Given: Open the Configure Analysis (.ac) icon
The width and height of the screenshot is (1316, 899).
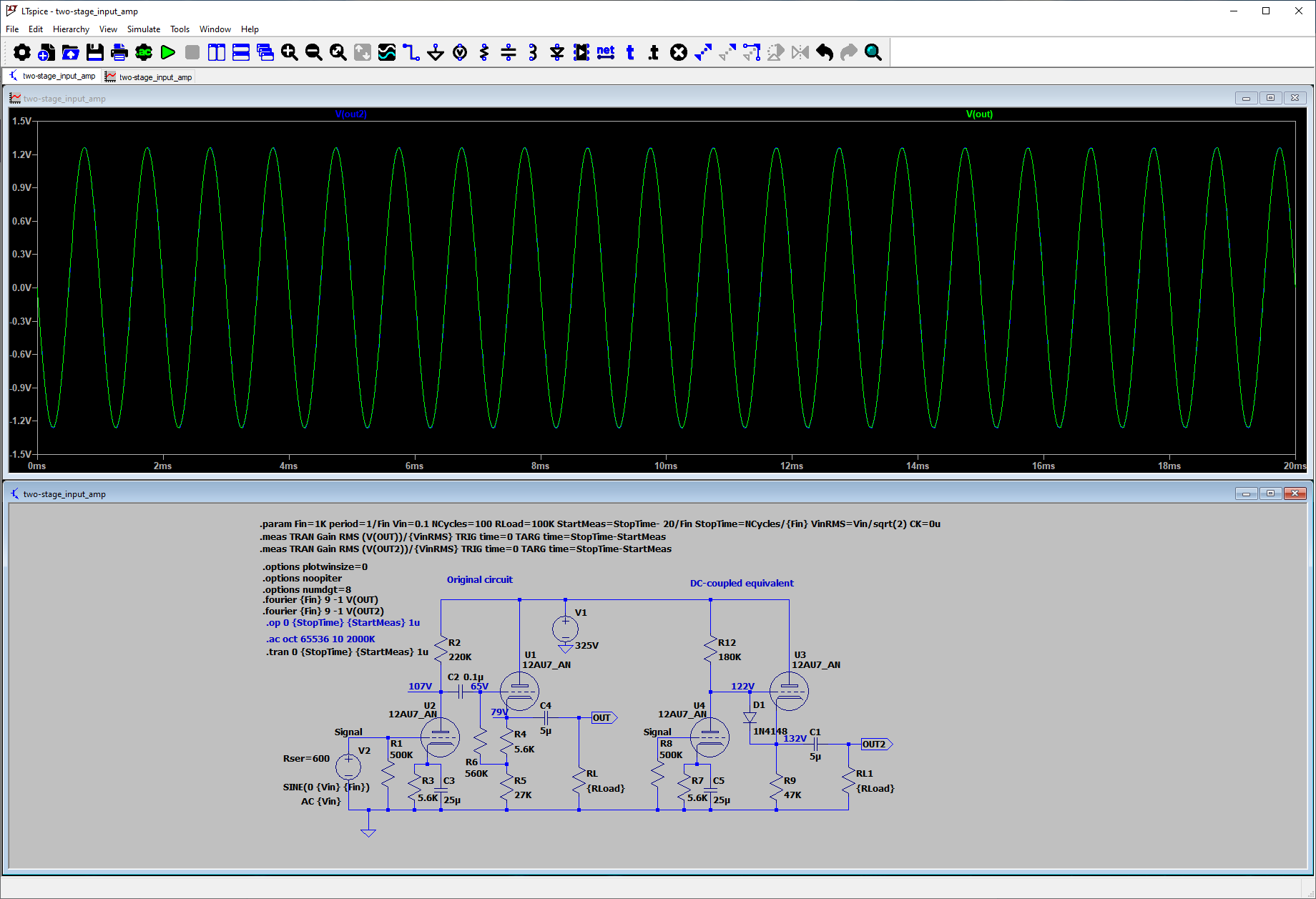Looking at the screenshot, I should (x=144, y=52).
